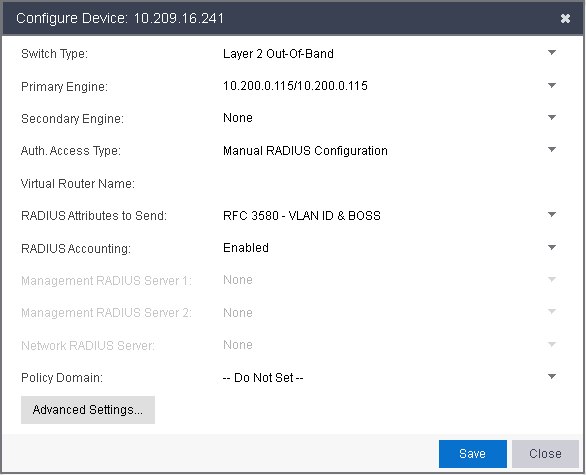Expand the Switch Type dropdown arrow

click(552, 53)
